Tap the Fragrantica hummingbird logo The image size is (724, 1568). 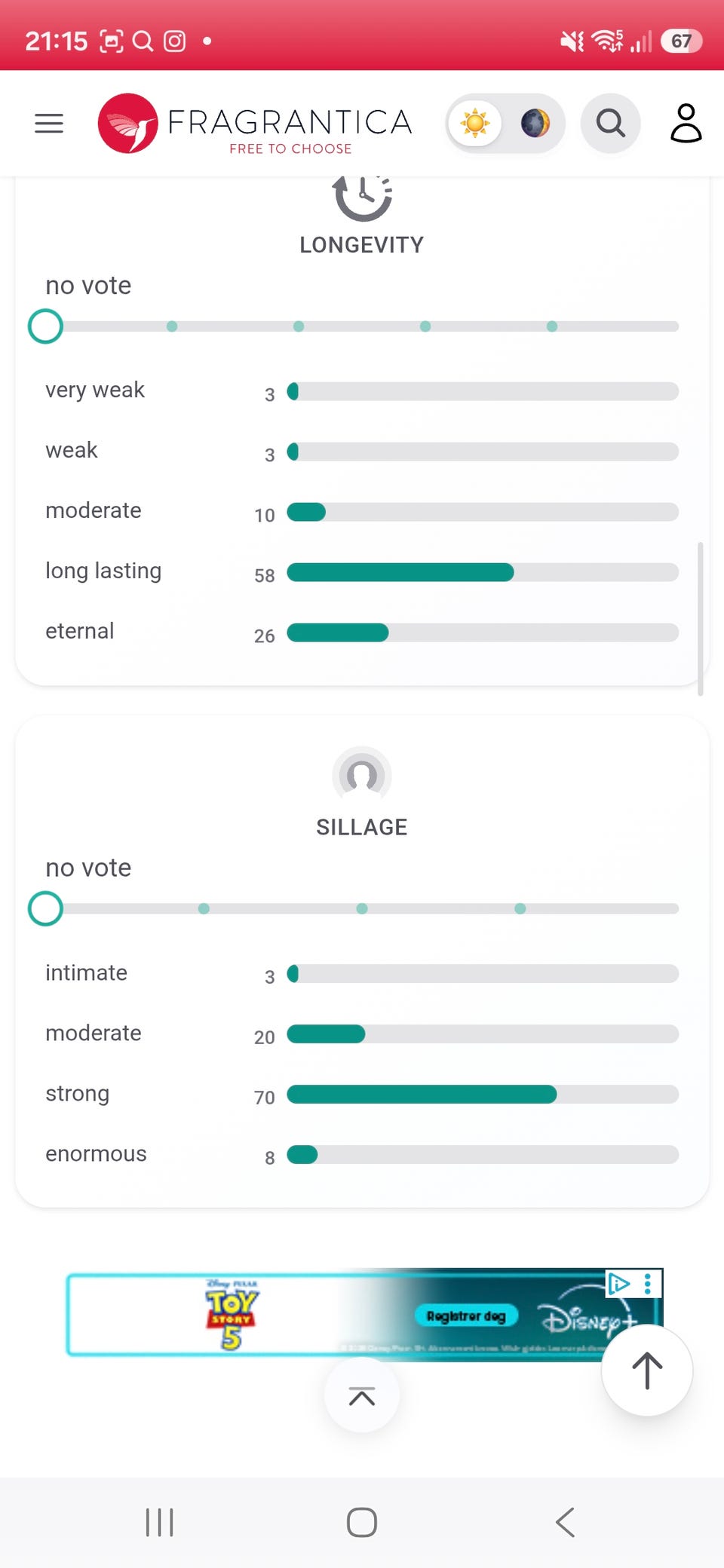128,123
